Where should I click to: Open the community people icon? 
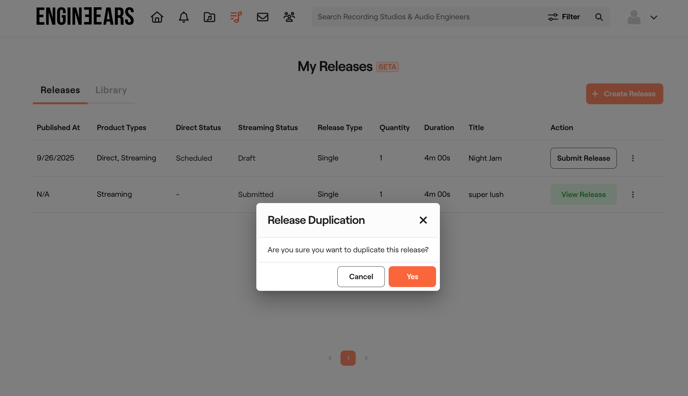tap(289, 17)
